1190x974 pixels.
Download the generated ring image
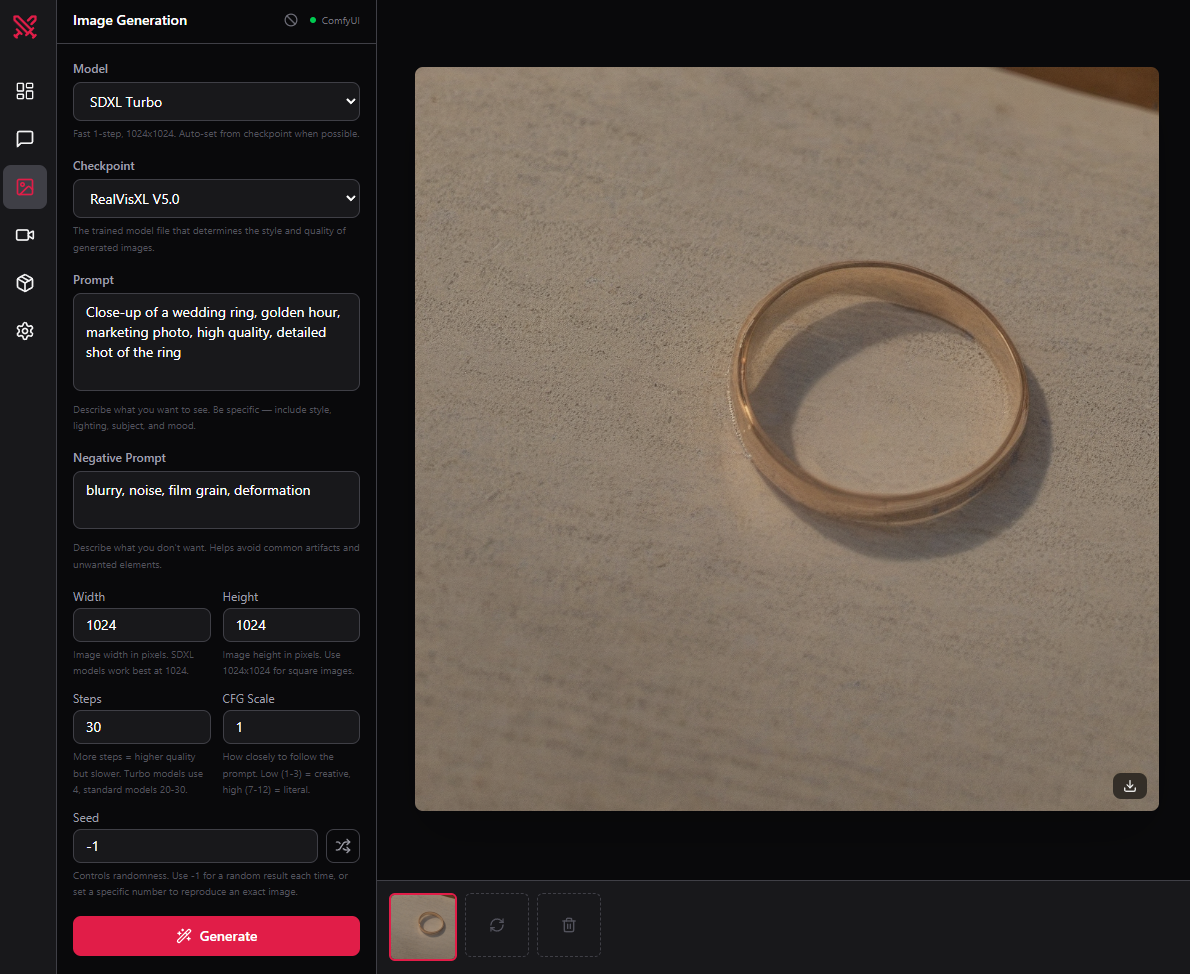(x=1129, y=786)
